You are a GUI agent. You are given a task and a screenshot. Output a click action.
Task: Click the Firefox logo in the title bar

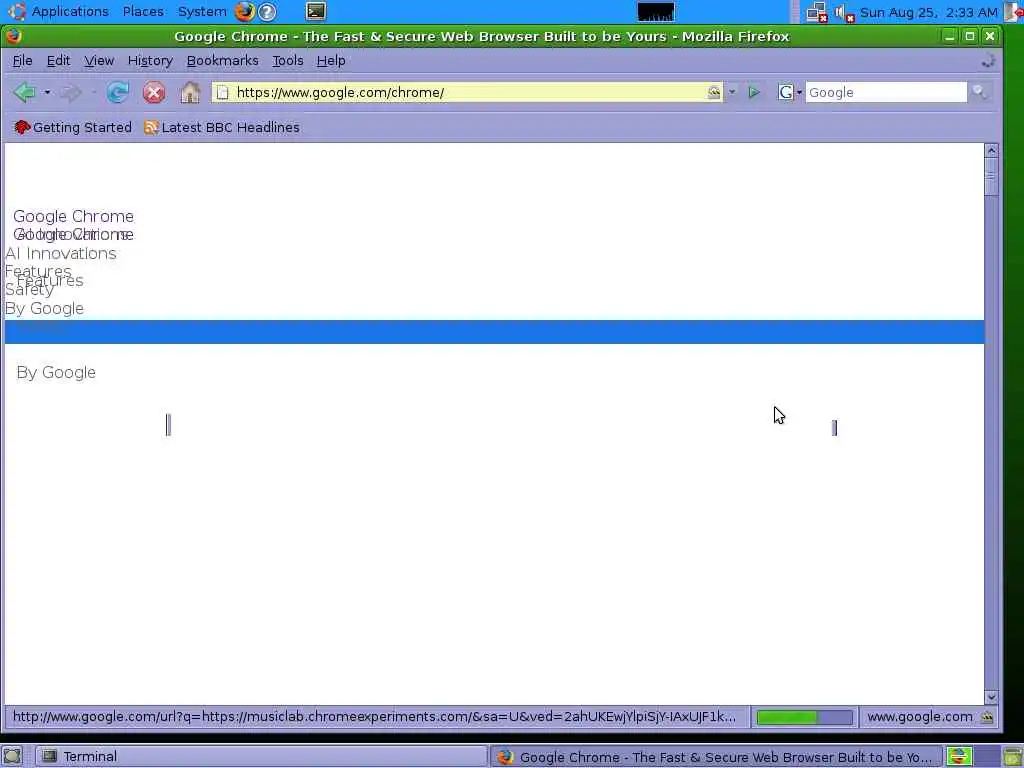[14, 36]
